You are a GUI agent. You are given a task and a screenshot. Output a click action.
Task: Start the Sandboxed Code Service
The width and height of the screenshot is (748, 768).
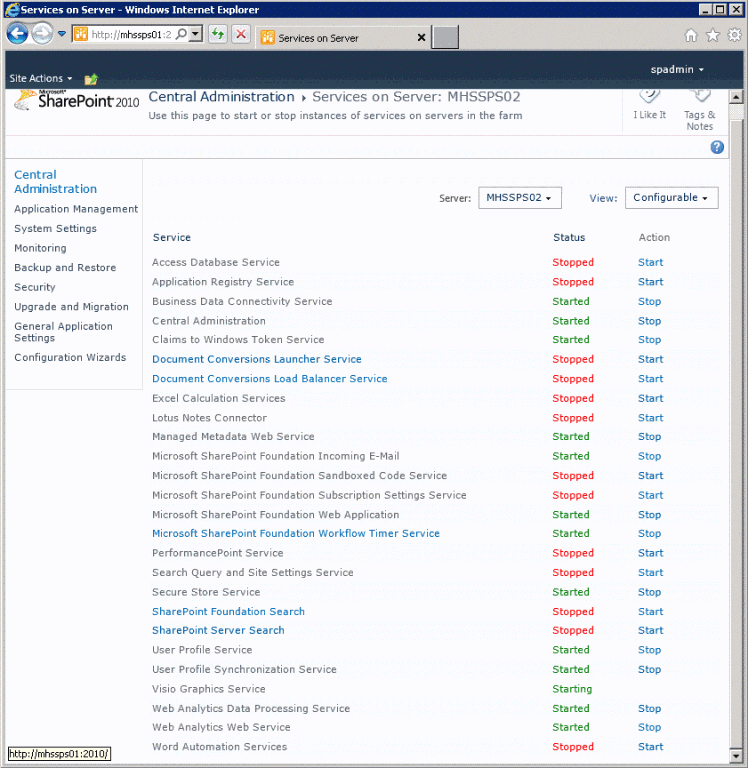[651, 476]
